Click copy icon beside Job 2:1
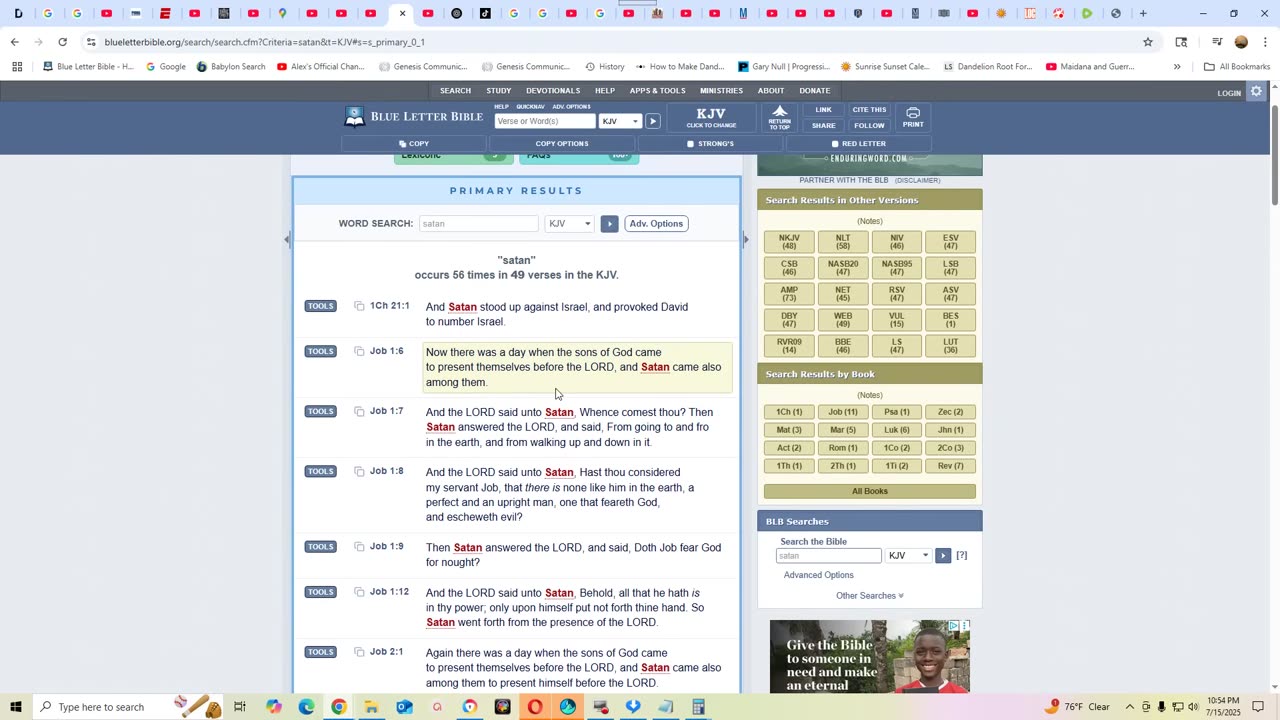The width and height of the screenshot is (1280, 720). (x=359, y=652)
